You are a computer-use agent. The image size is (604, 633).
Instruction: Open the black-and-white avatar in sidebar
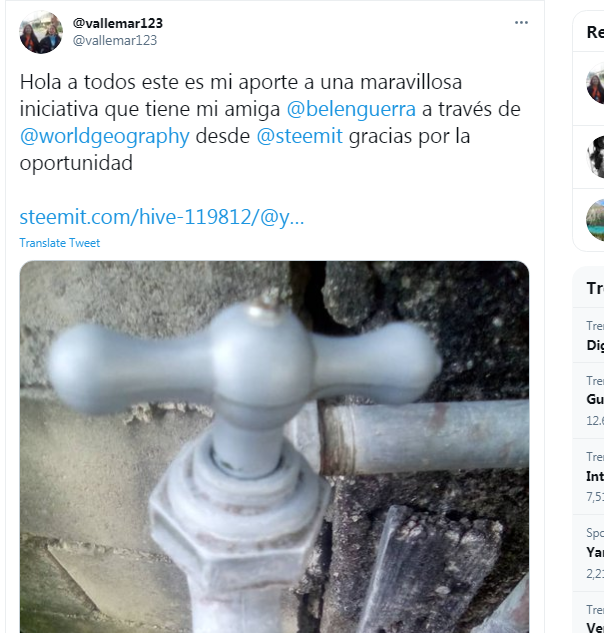click(596, 157)
